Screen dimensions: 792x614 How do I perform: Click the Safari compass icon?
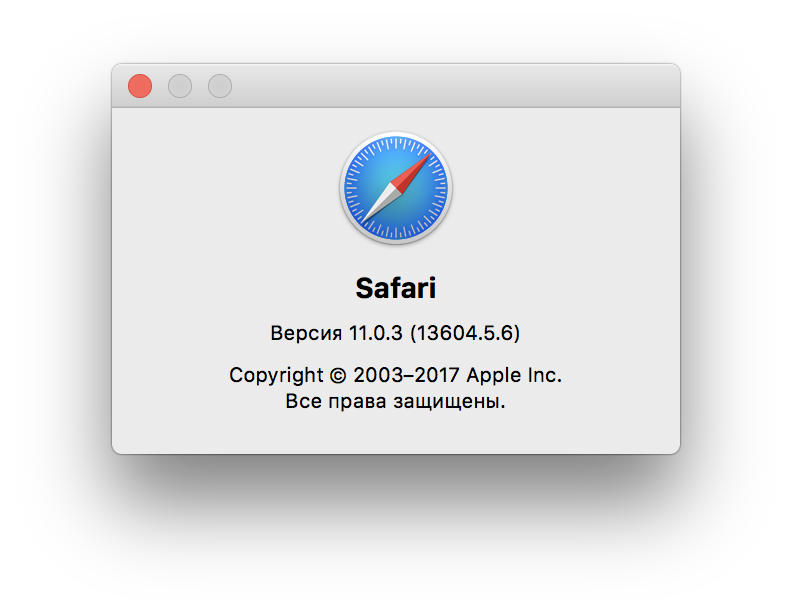pyautogui.click(x=396, y=188)
